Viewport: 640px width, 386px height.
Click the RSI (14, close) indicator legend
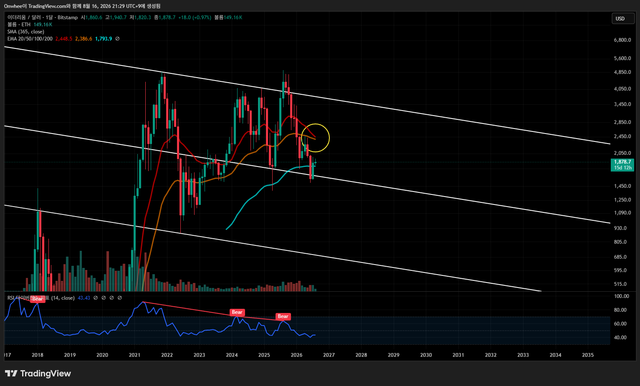[41, 298]
